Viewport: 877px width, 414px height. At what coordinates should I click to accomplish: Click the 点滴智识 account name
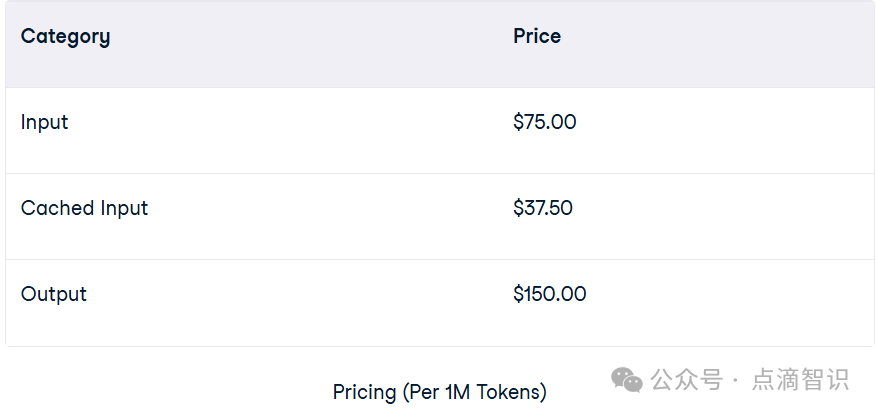[x=800, y=380]
